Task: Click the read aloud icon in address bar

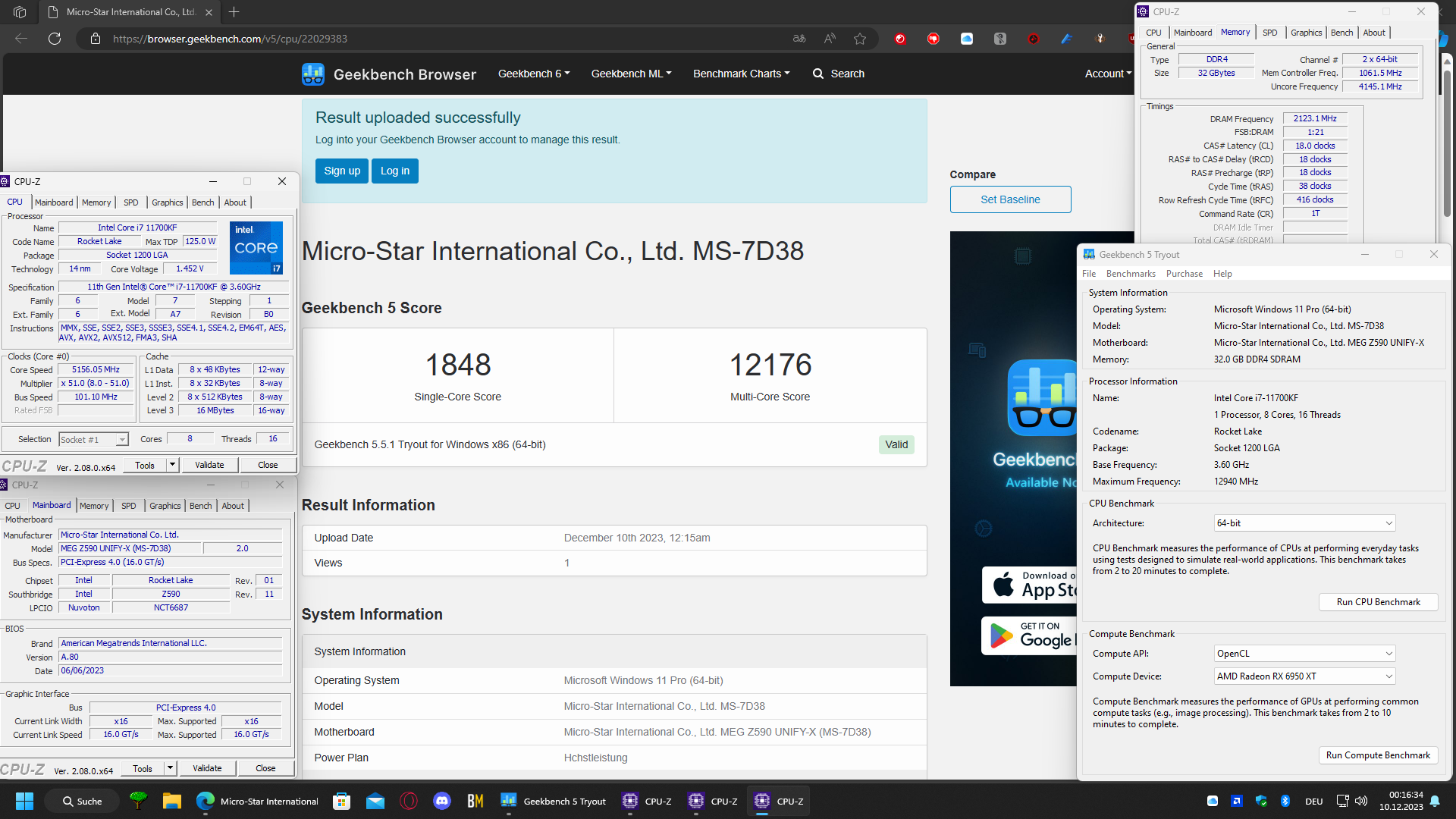Action: tap(830, 39)
